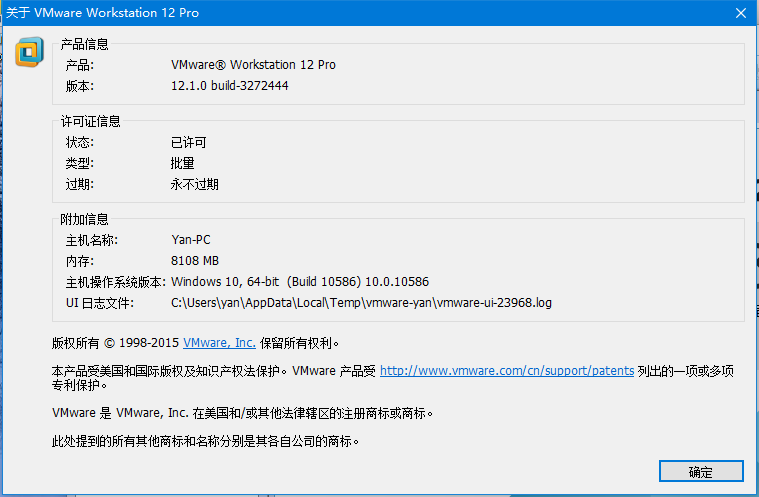Click the 主机名称: label
This screenshot has height=497, width=759.
coord(92,240)
